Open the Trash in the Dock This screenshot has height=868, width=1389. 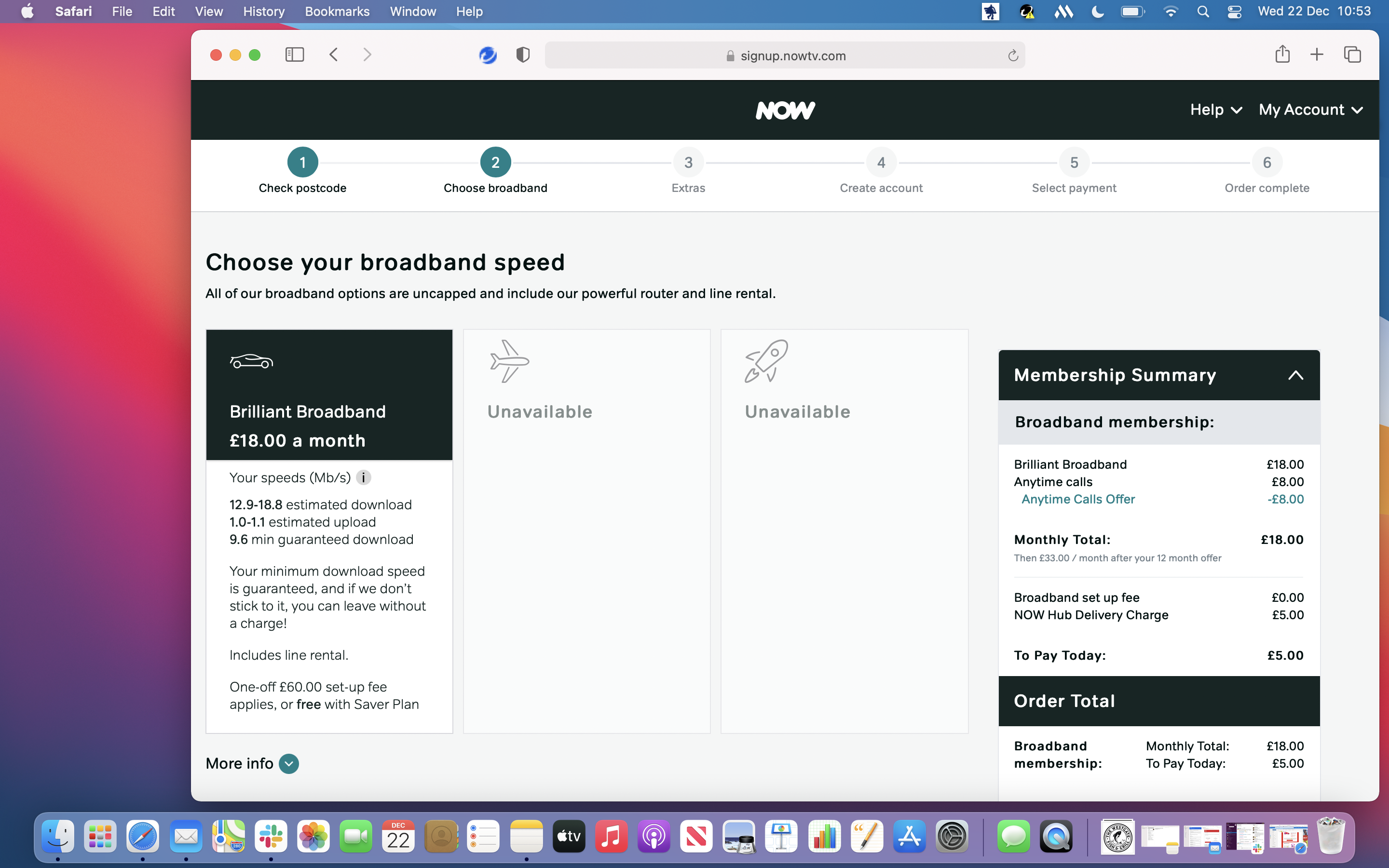(x=1331, y=836)
